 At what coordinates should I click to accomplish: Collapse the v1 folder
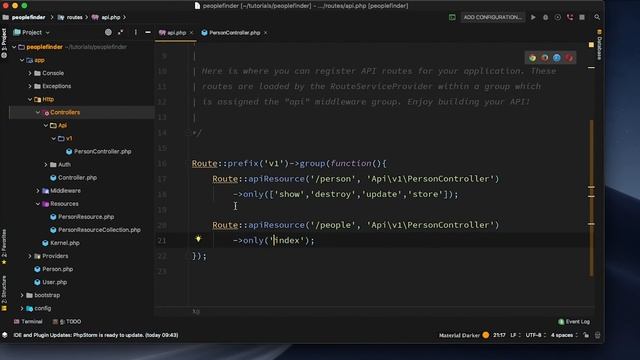click(x=53, y=138)
